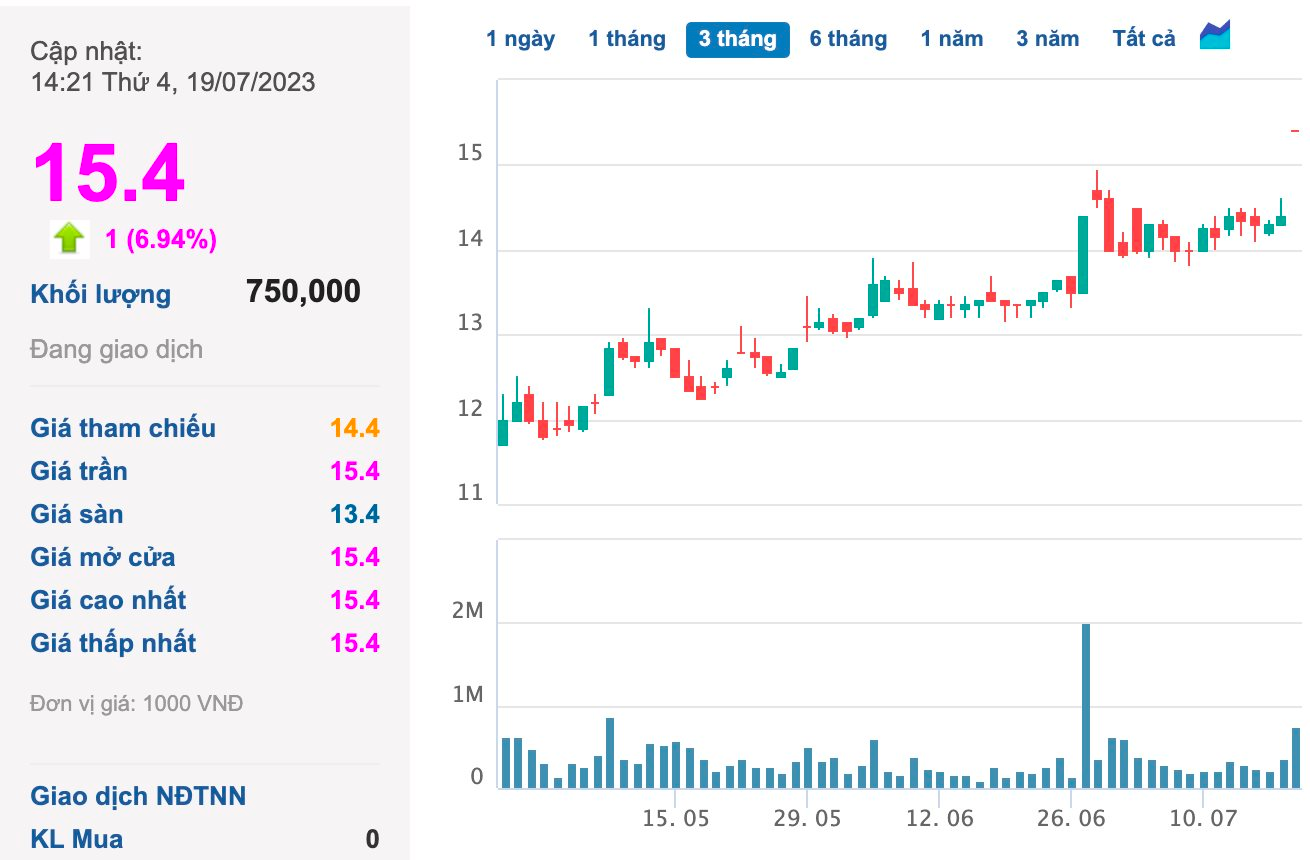Click the '1 (6.94%)' price change value

(x=161, y=239)
